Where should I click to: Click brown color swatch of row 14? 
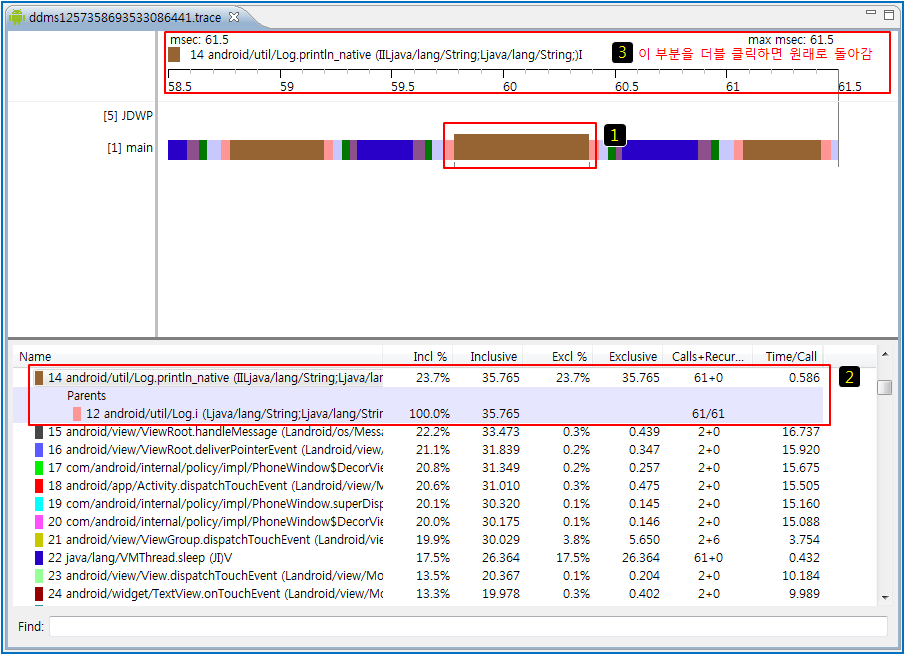coord(39,378)
